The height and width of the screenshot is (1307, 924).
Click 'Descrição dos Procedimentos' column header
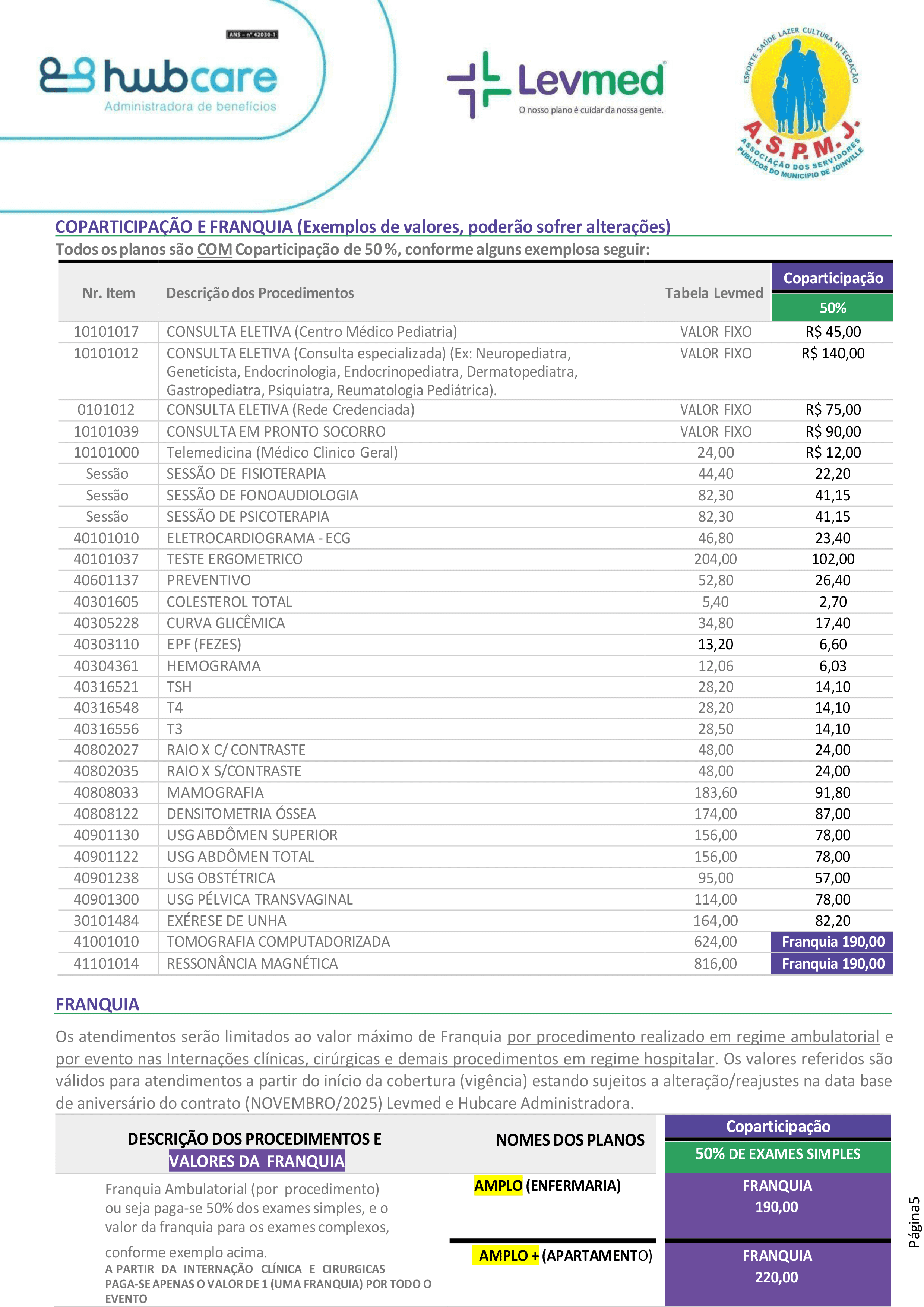[260, 293]
